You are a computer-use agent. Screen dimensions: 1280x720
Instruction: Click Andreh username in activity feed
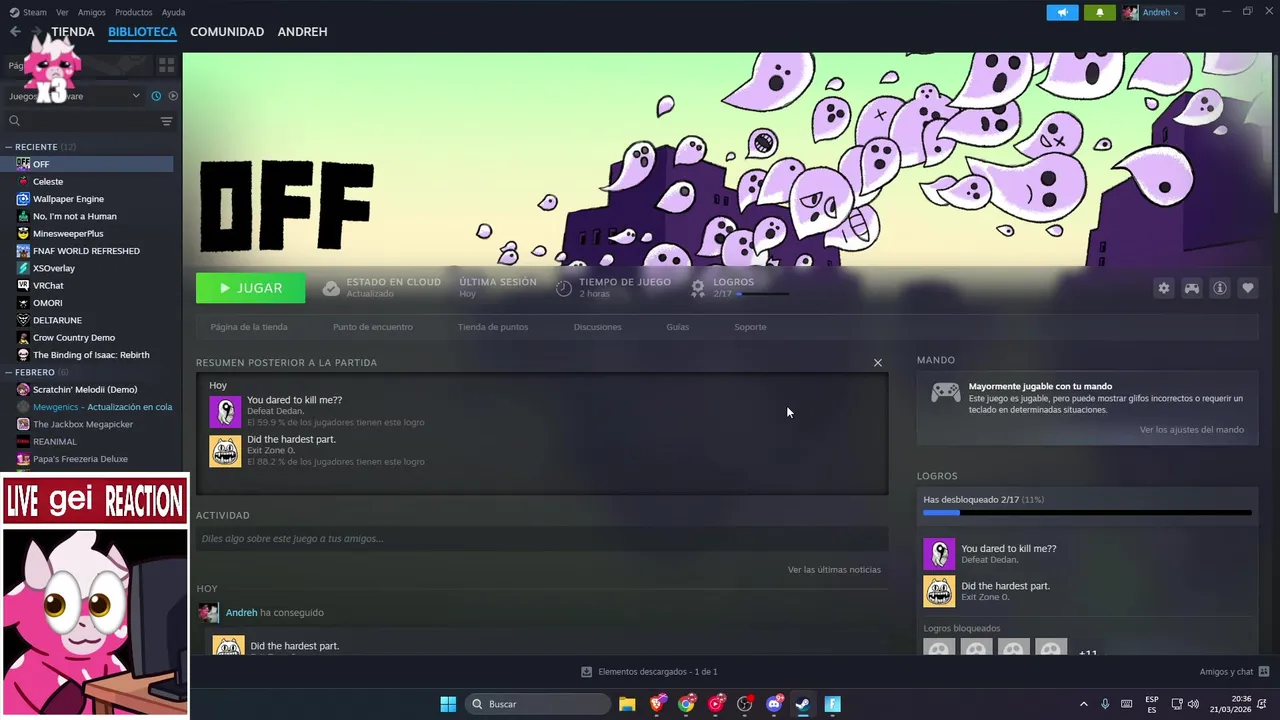click(241, 613)
